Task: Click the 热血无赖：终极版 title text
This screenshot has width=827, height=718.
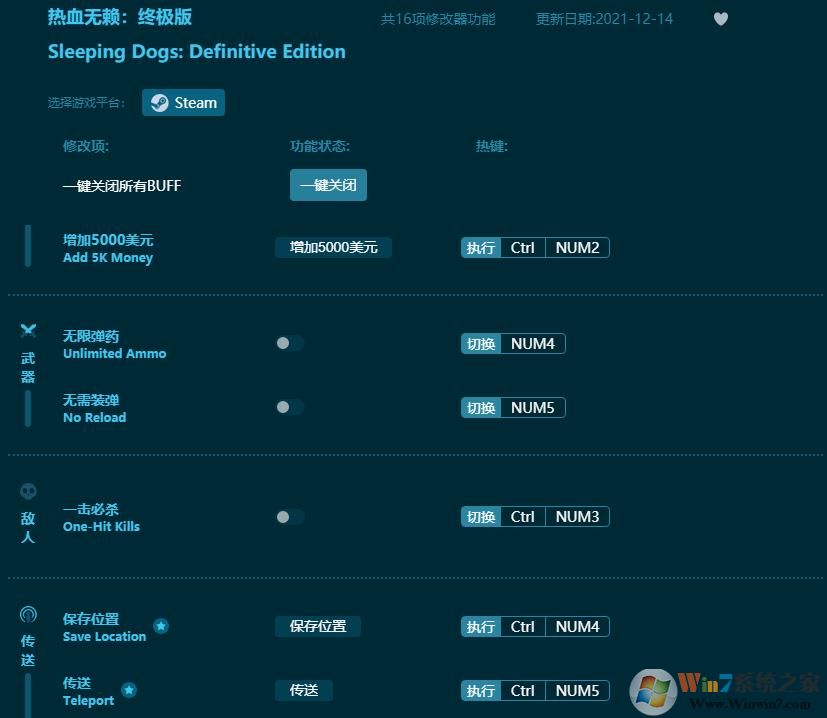Action: 120,17
